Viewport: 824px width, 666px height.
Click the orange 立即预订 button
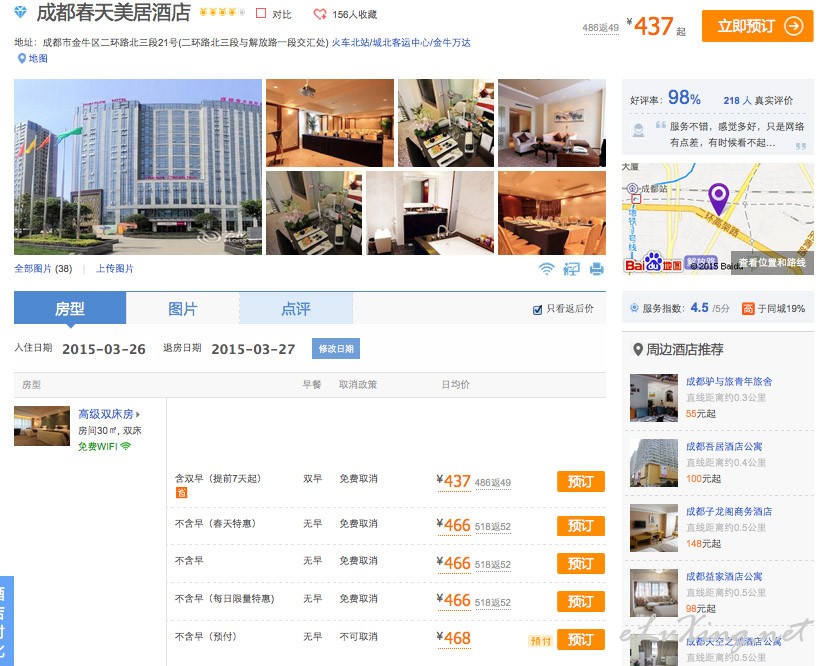click(757, 26)
